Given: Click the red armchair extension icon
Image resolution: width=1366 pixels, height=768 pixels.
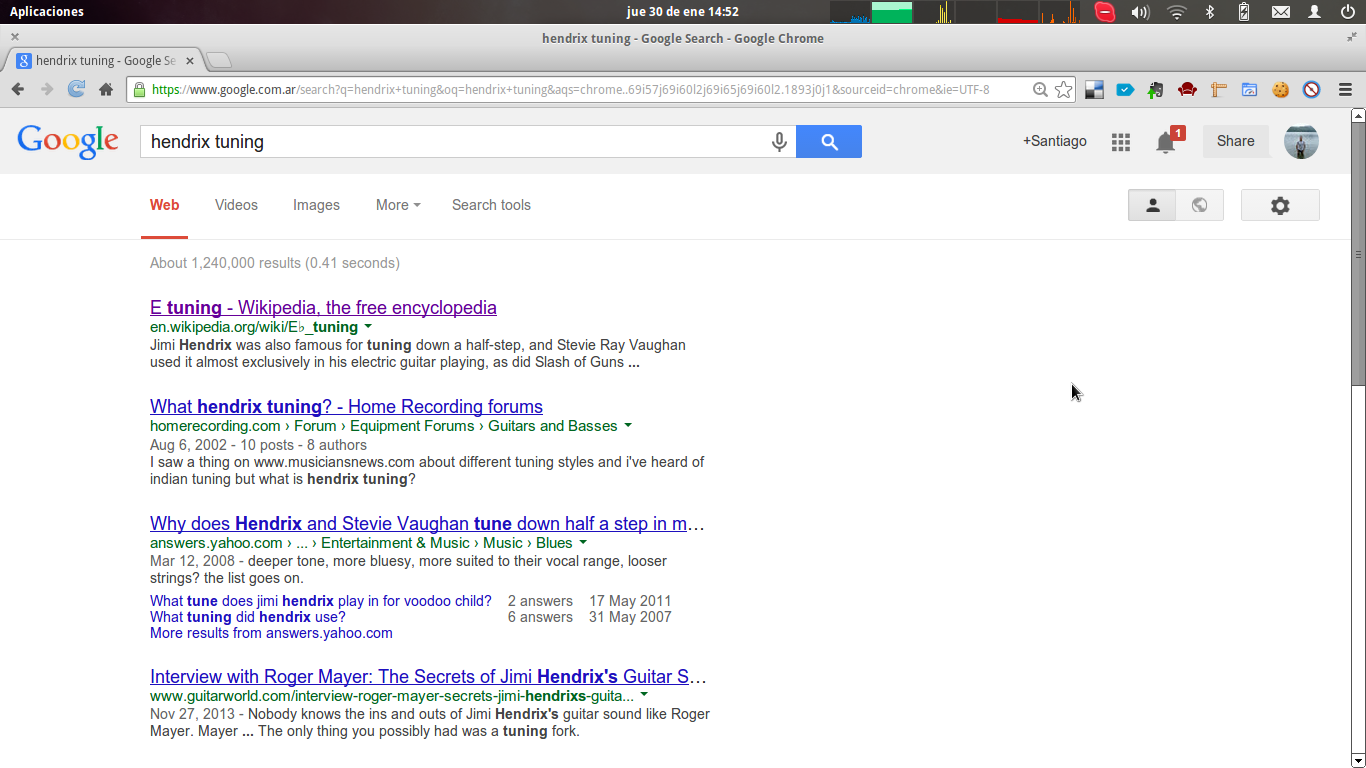Looking at the screenshot, I should pos(1187,90).
